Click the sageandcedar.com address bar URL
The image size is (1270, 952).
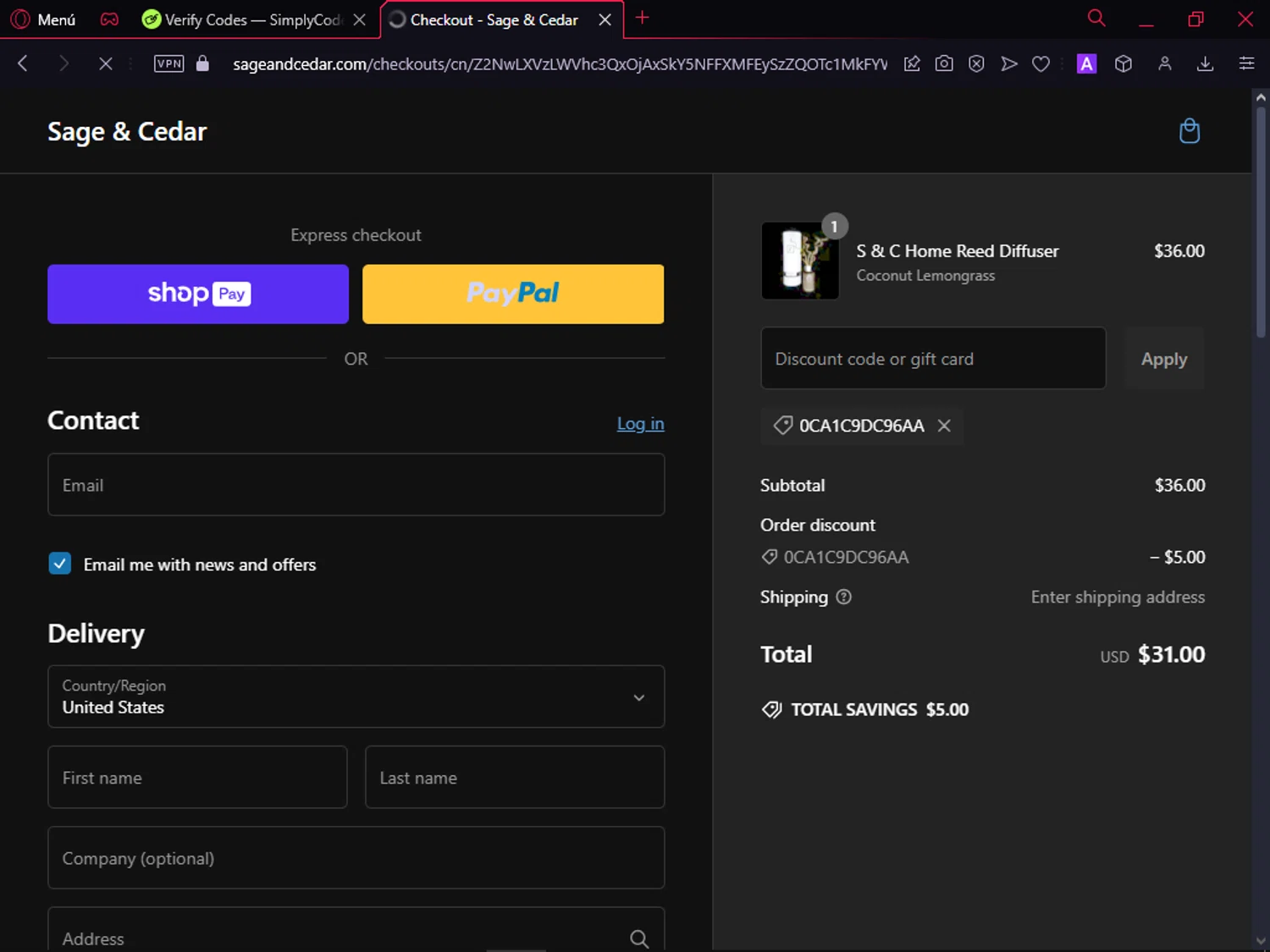tap(560, 64)
